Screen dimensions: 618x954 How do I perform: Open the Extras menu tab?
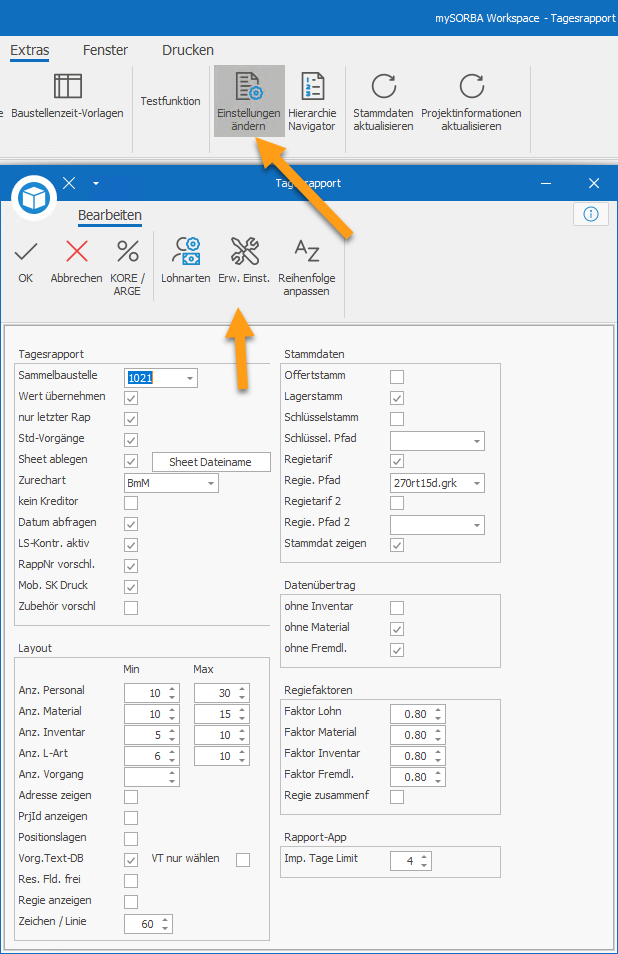(30, 50)
